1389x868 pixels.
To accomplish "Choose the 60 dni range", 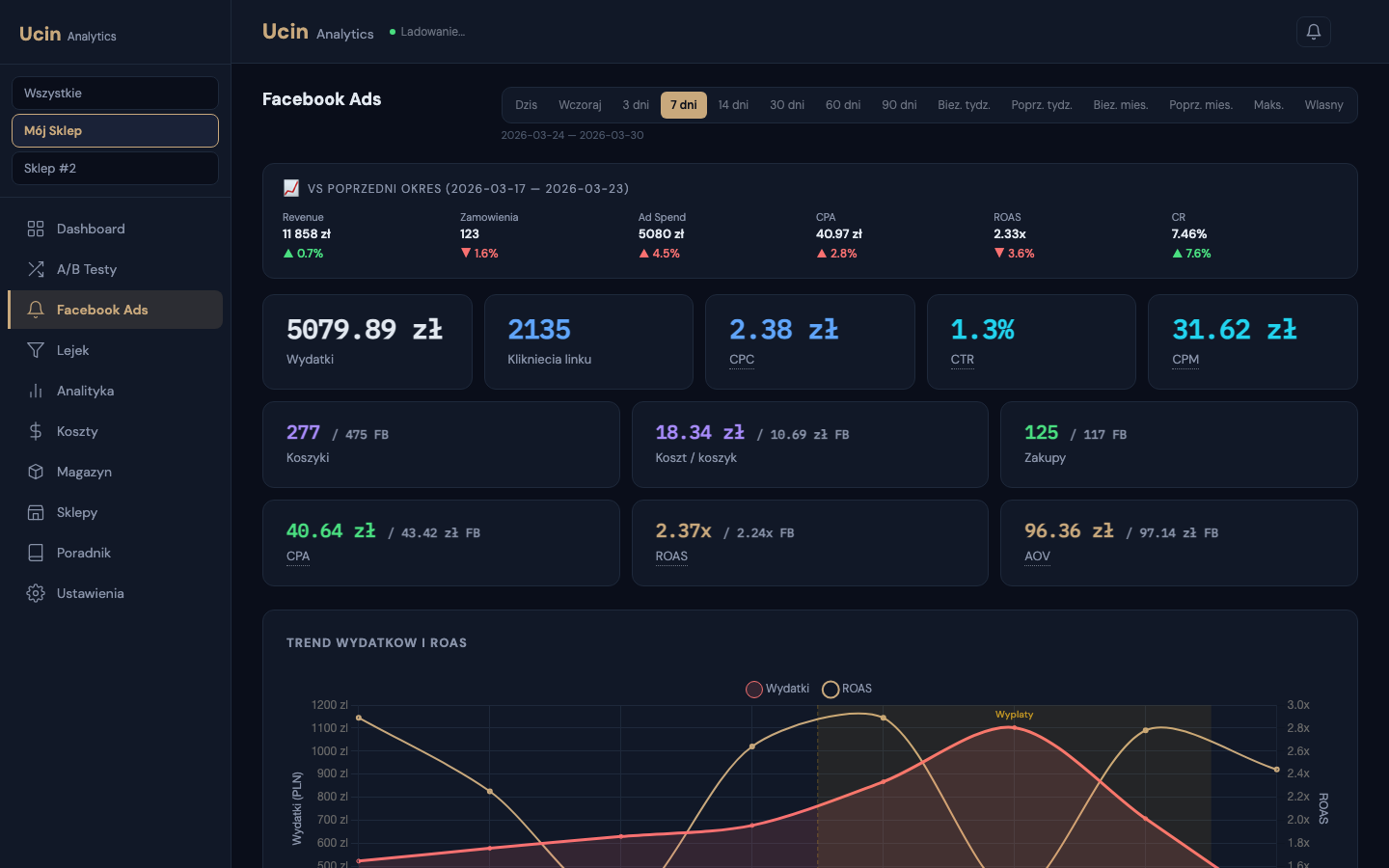I will click(843, 105).
